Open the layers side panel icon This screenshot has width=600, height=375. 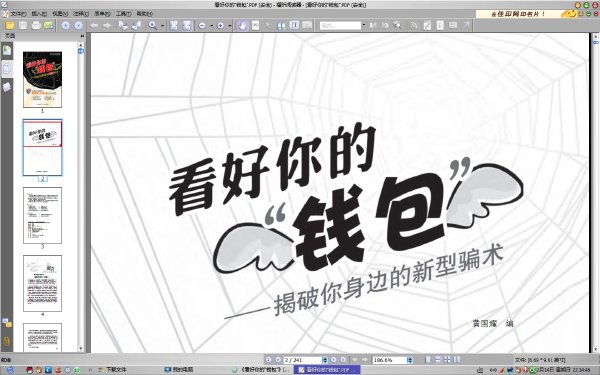tap(7, 87)
